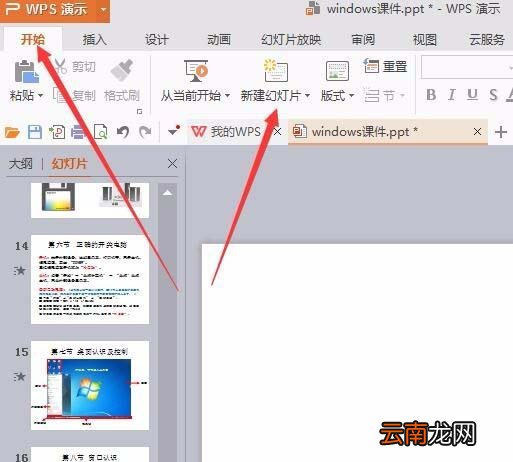Open the 开始 (Home) ribbon tab

tap(33, 40)
